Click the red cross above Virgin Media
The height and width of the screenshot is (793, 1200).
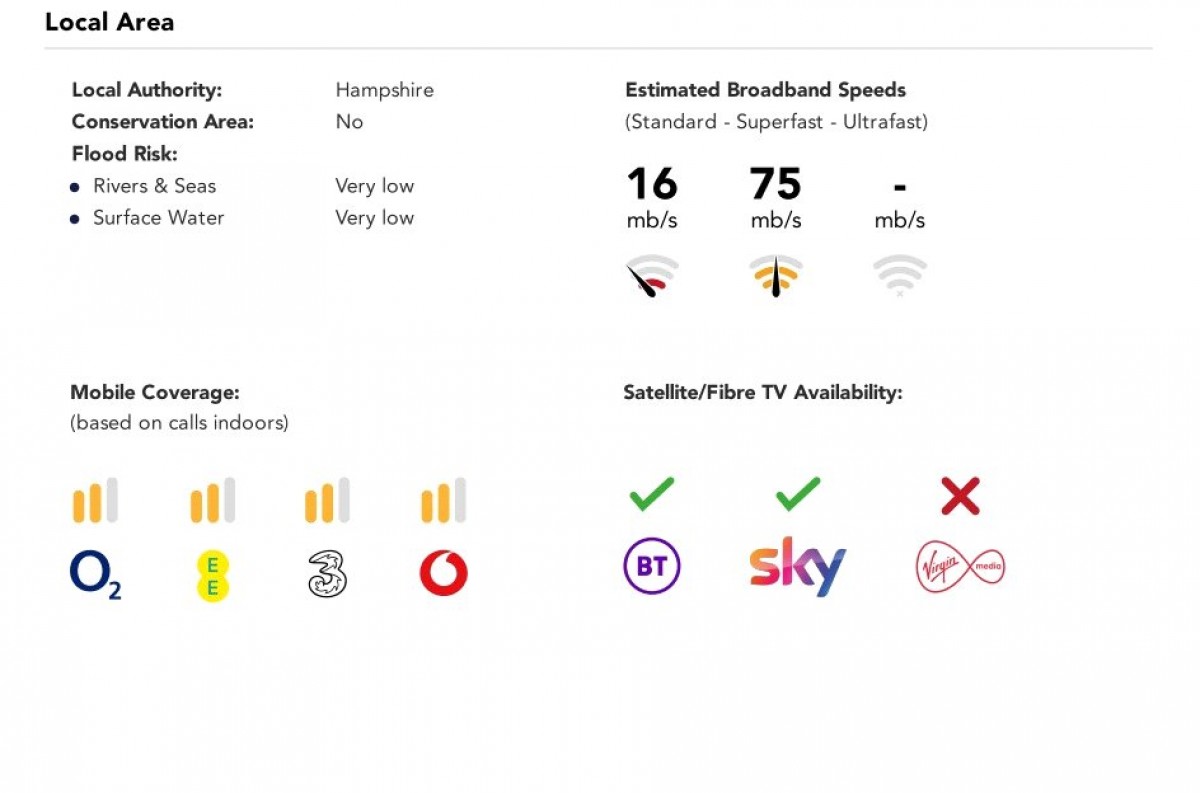click(x=960, y=495)
